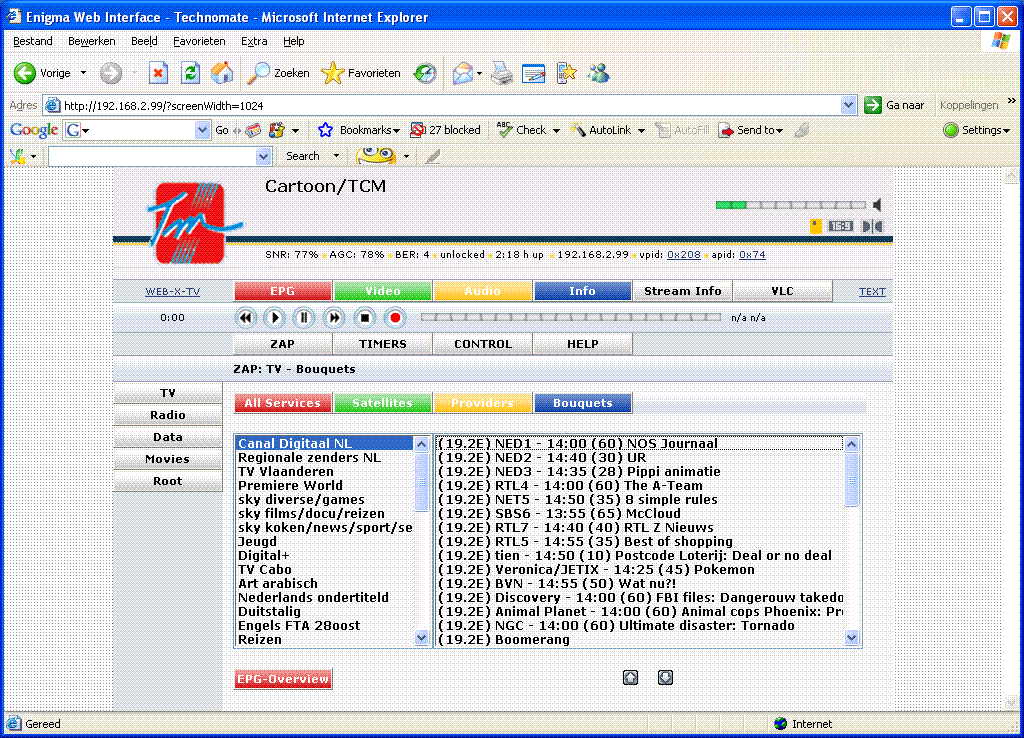Click the playback position progress bar
Viewport: 1024px width, 738px height.
[x=571, y=317]
